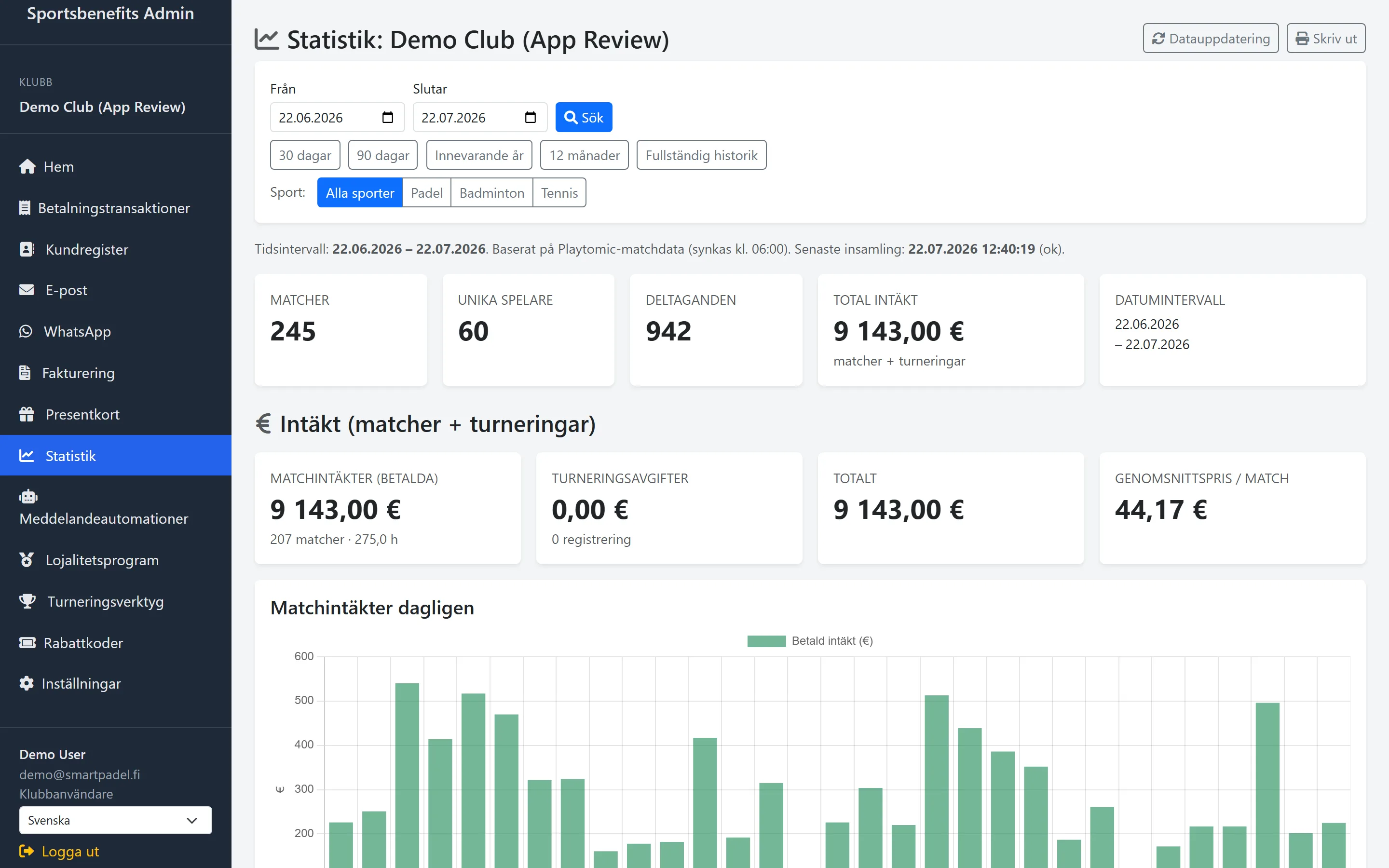Filter statistics by Tennis

click(x=559, y=192)
